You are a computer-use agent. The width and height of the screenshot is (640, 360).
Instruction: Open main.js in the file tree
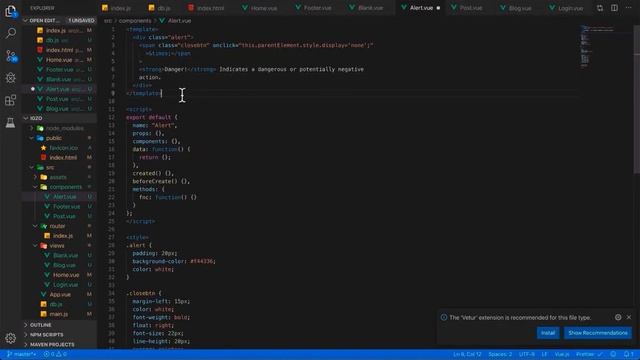[x=59, y=314]
